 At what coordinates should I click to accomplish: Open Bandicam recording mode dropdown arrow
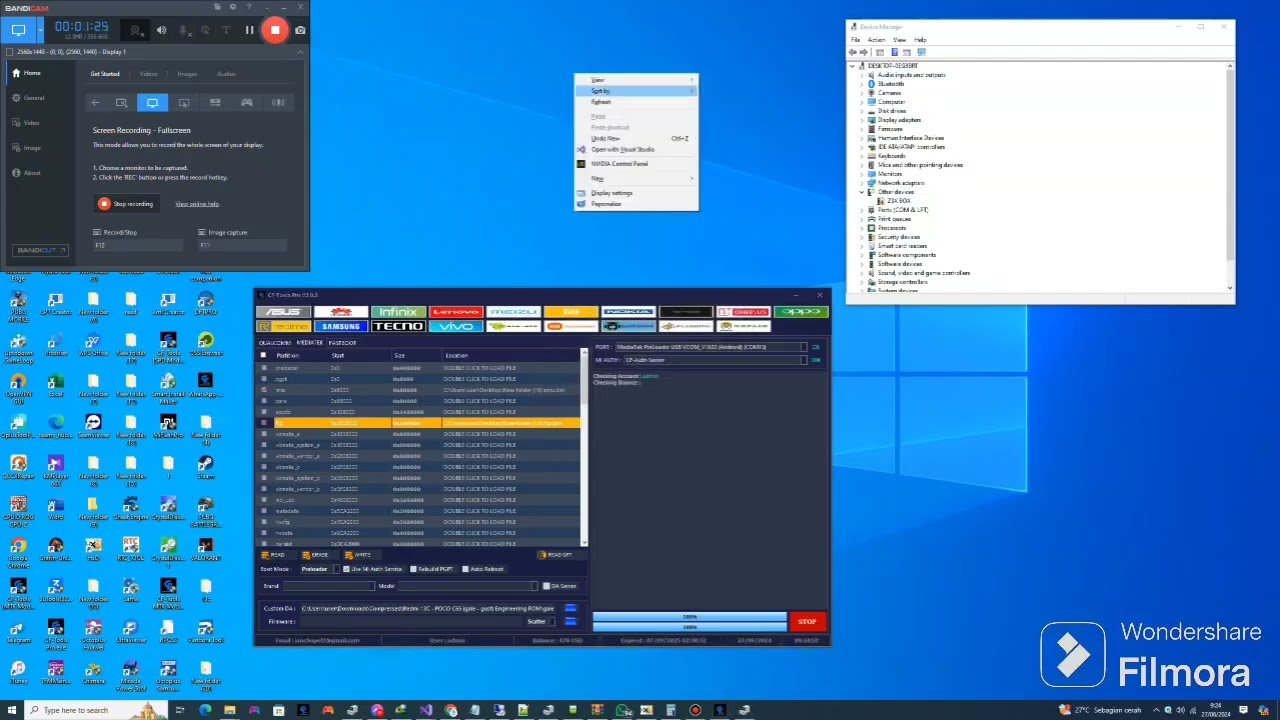(x=39, y=30)
